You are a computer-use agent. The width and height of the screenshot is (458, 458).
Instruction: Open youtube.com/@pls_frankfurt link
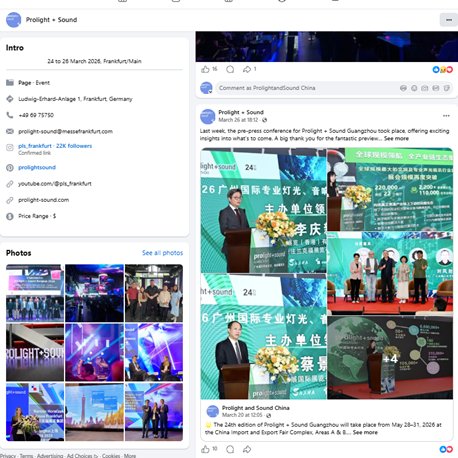(55, 184)
